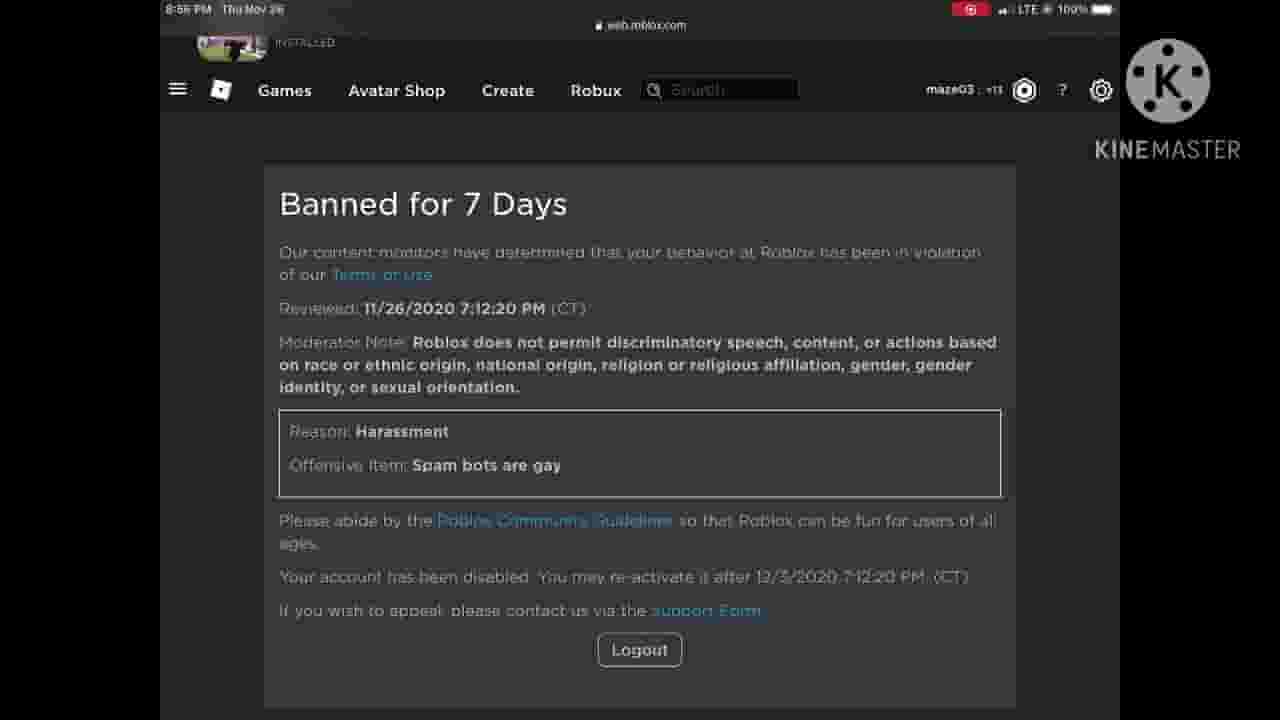Tap the screen recording indicator in status bar

[970, 9]
